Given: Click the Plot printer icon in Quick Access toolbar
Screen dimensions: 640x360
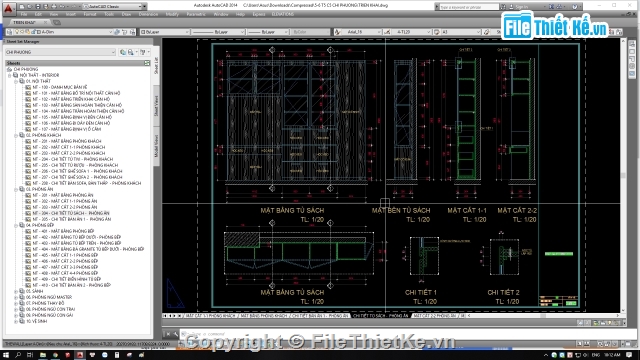Looking at the screenshot, I should [x=53, y=7].
